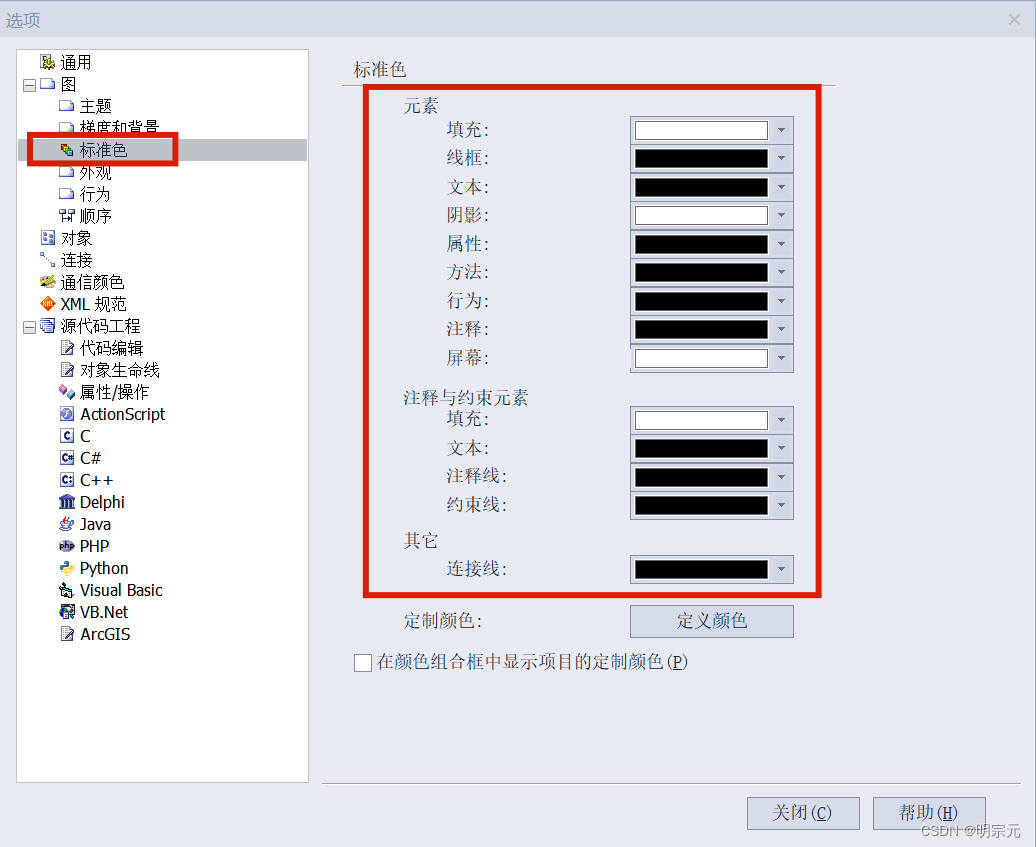Click the 关闭(C) button
This screenshot has width=1036, height=847.
click(803, 813)
